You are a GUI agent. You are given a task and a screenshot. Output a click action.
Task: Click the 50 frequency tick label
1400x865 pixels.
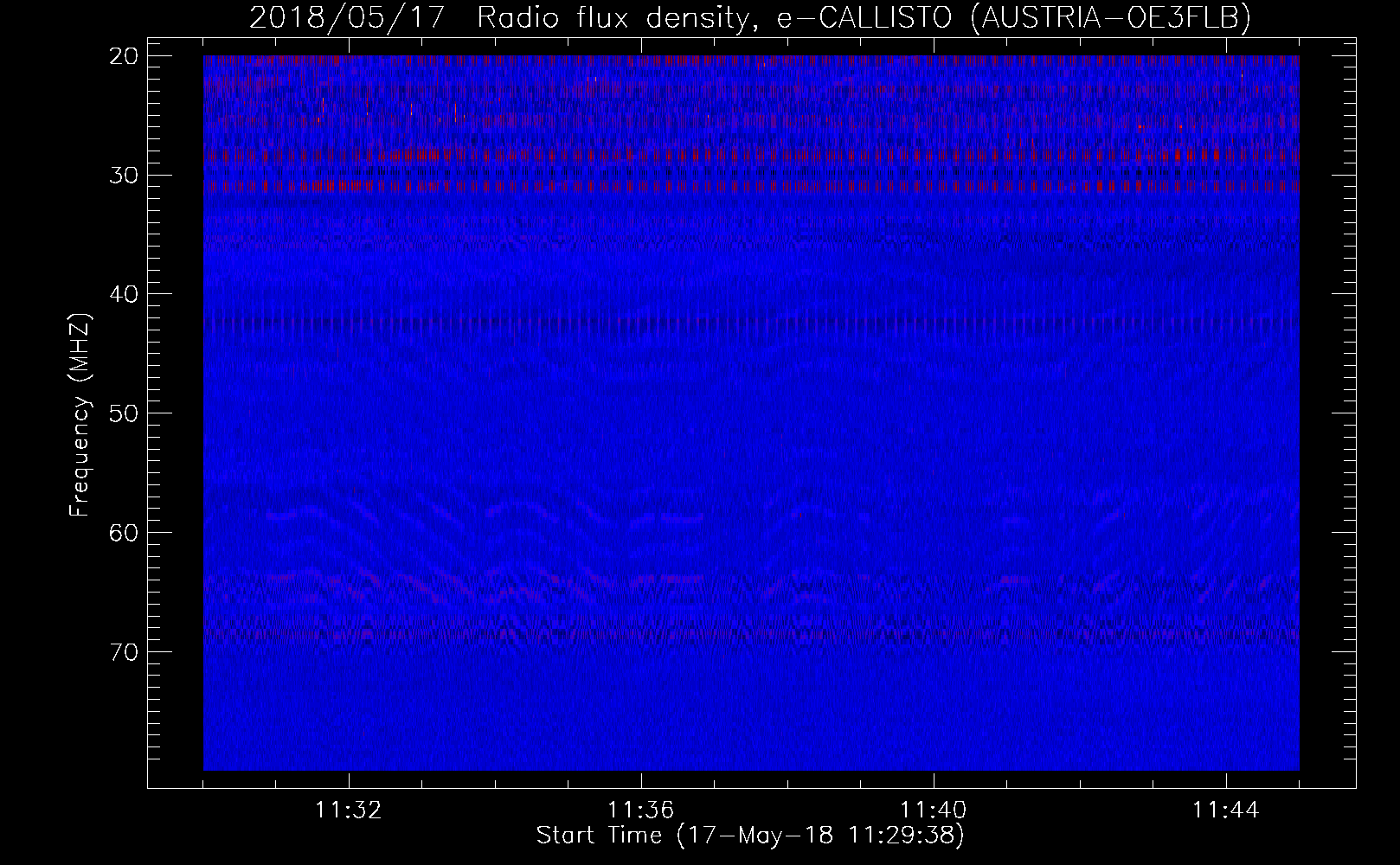(x=122, y=413)
